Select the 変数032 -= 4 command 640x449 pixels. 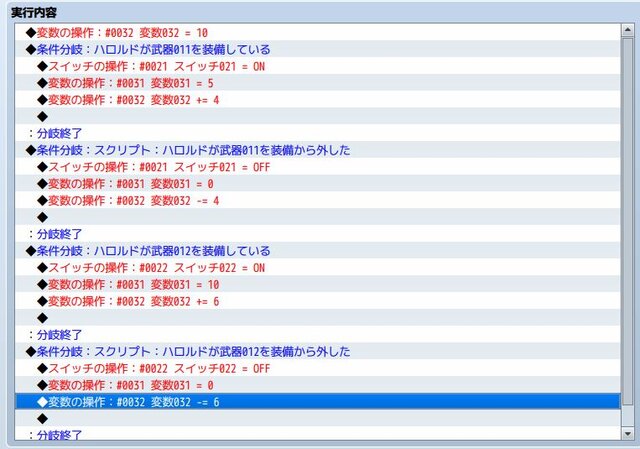pos(318,200)
